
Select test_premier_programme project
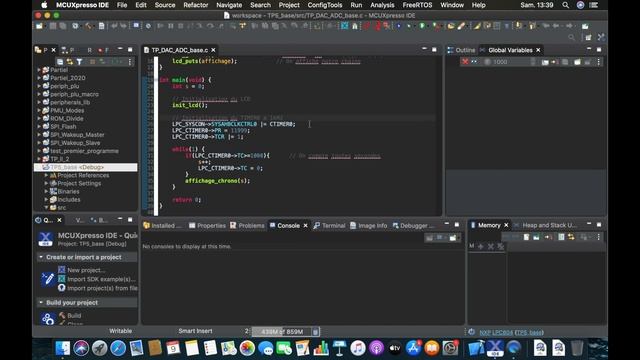pyautogui.click(x=84, y=151)
